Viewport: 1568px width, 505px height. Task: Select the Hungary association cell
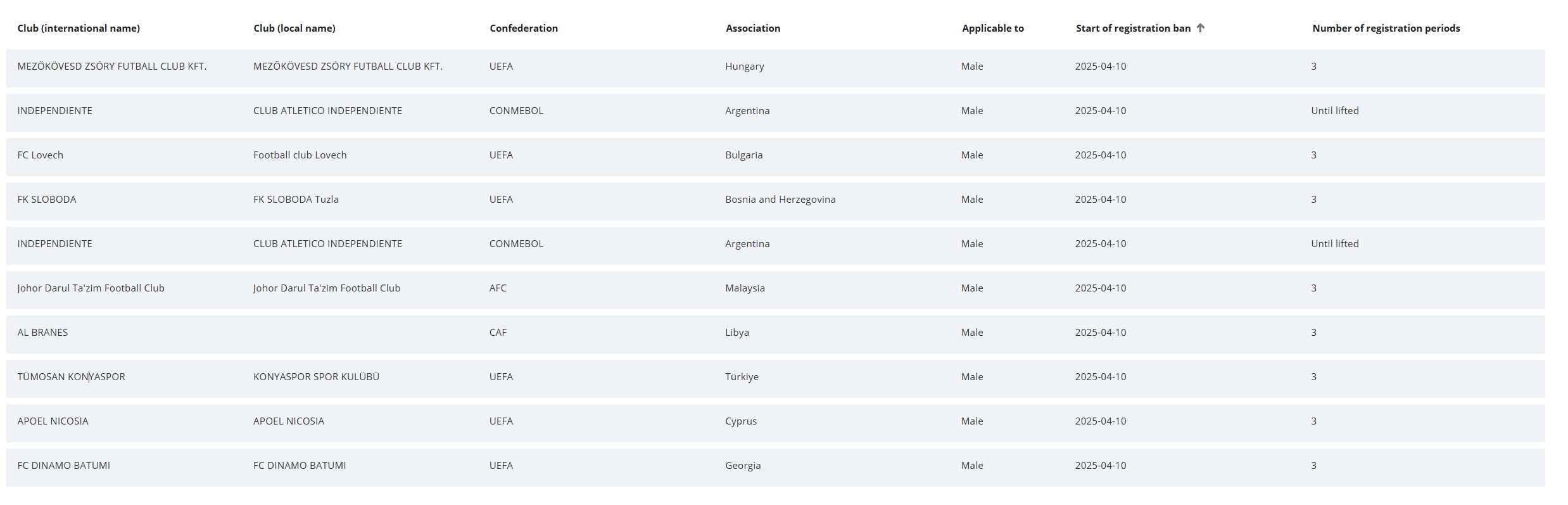click(745, 67)
